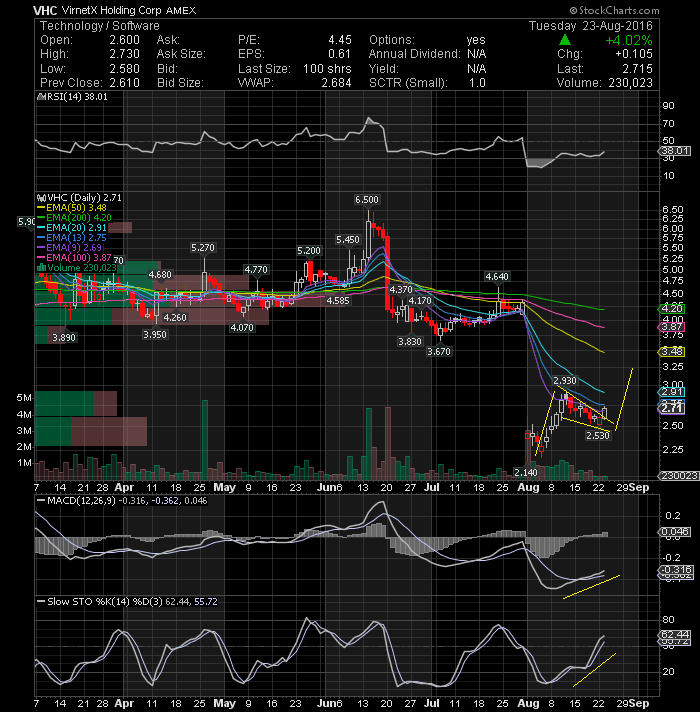Viewport: 700px width, 712px height.
Task: Click the green up-arrow change indicator
Action: click(565, 40)
